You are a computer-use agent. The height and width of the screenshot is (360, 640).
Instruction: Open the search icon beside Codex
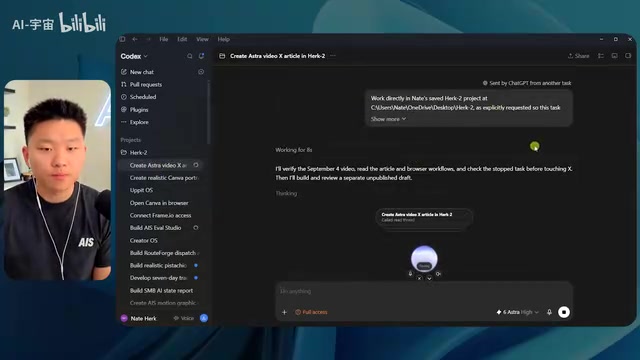click(x=189, y=56)
